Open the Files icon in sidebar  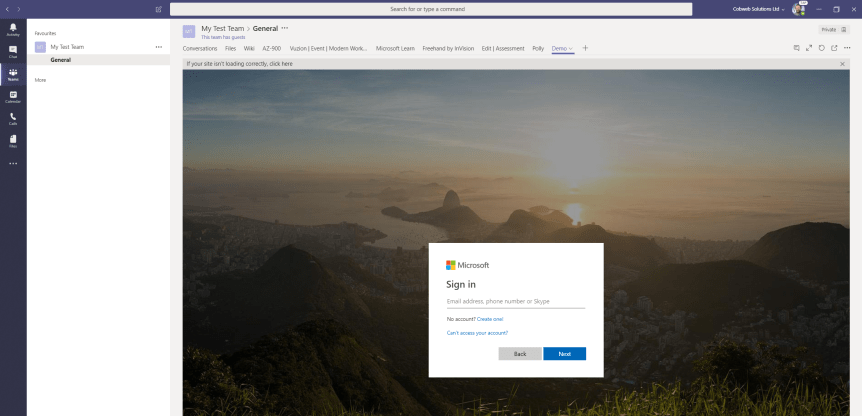(x=13, y=141)
